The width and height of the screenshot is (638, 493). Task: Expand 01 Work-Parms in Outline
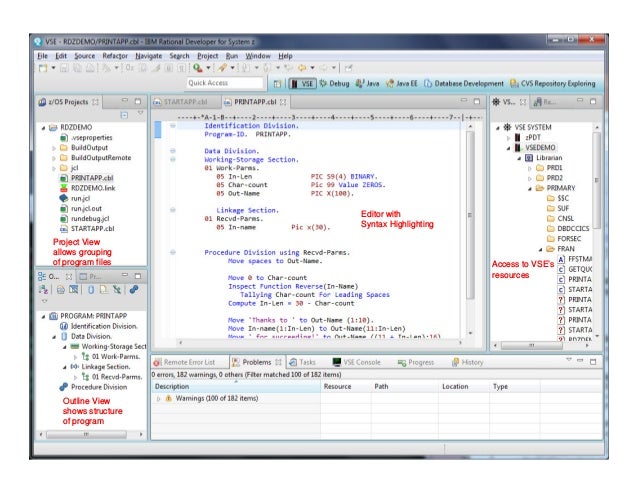coord(75,357)
